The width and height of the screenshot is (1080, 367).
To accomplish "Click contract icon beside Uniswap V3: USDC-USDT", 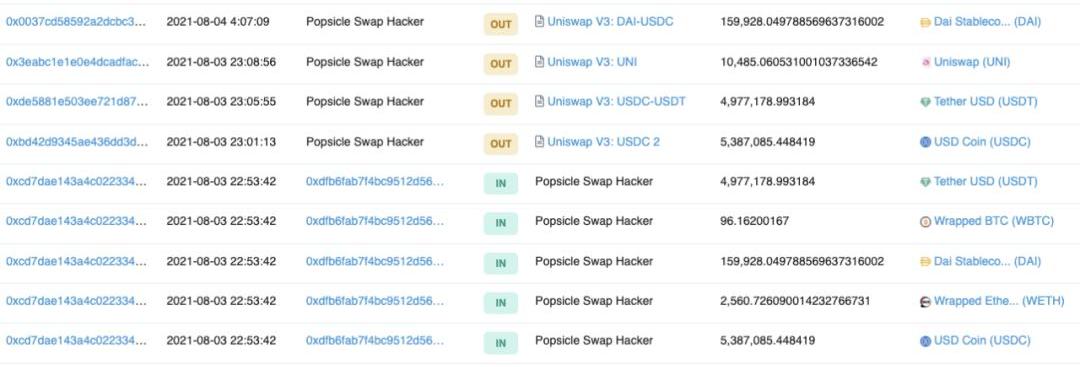I will coord(539,102).
